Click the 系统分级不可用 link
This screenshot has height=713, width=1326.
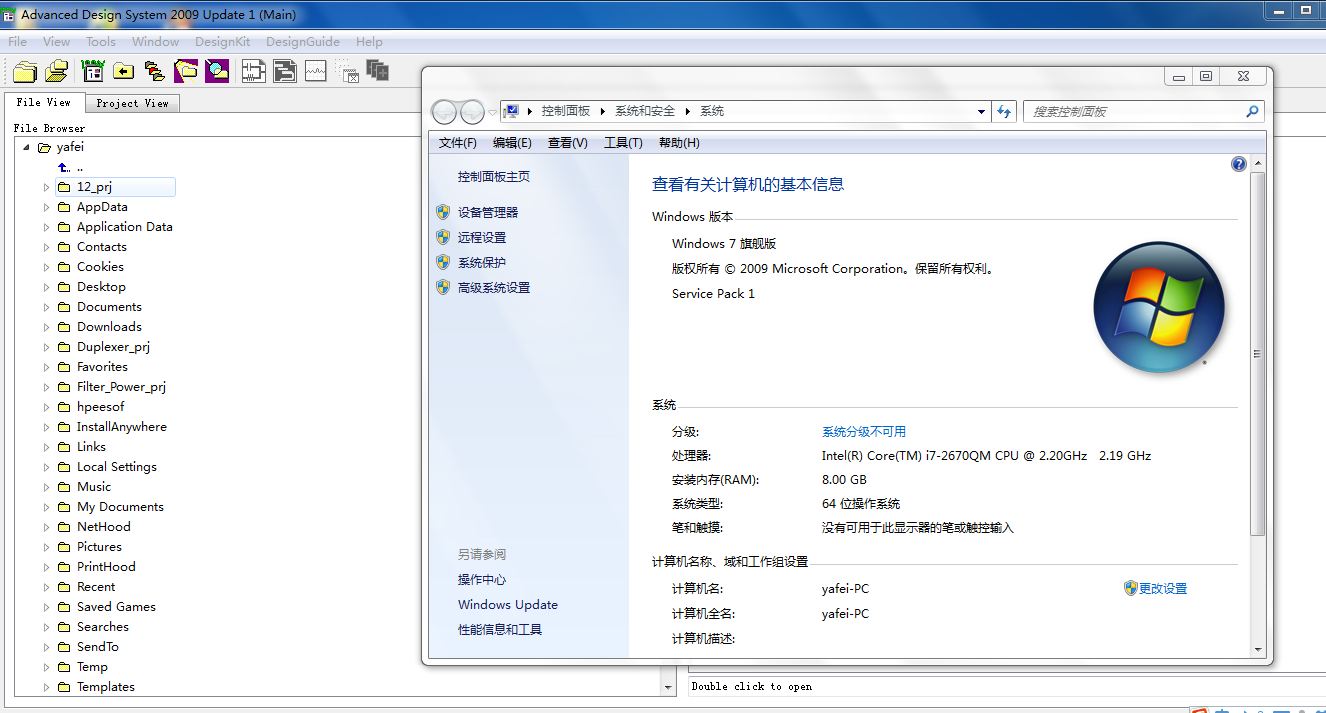coord(864,432)
